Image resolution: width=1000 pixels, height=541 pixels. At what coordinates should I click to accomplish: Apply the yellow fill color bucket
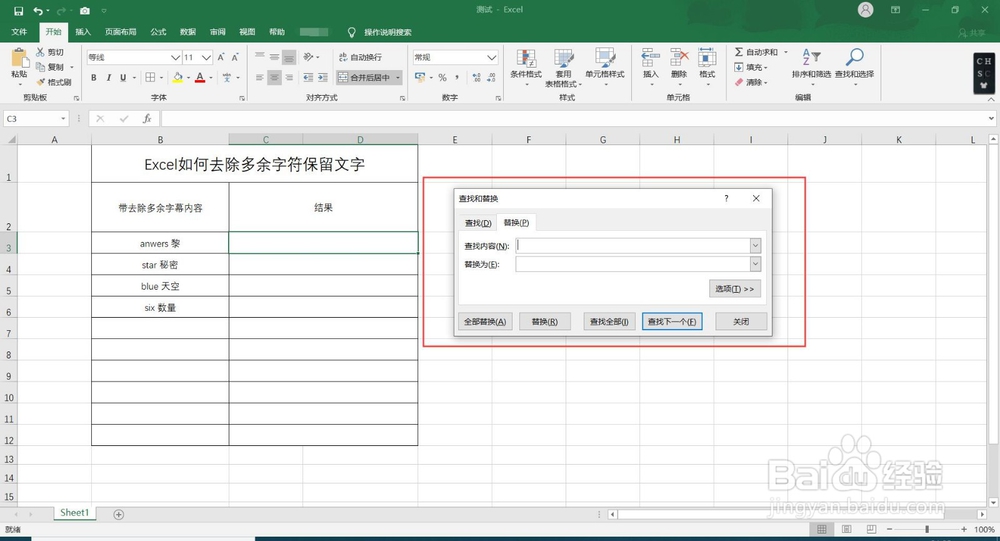[178, 78]
